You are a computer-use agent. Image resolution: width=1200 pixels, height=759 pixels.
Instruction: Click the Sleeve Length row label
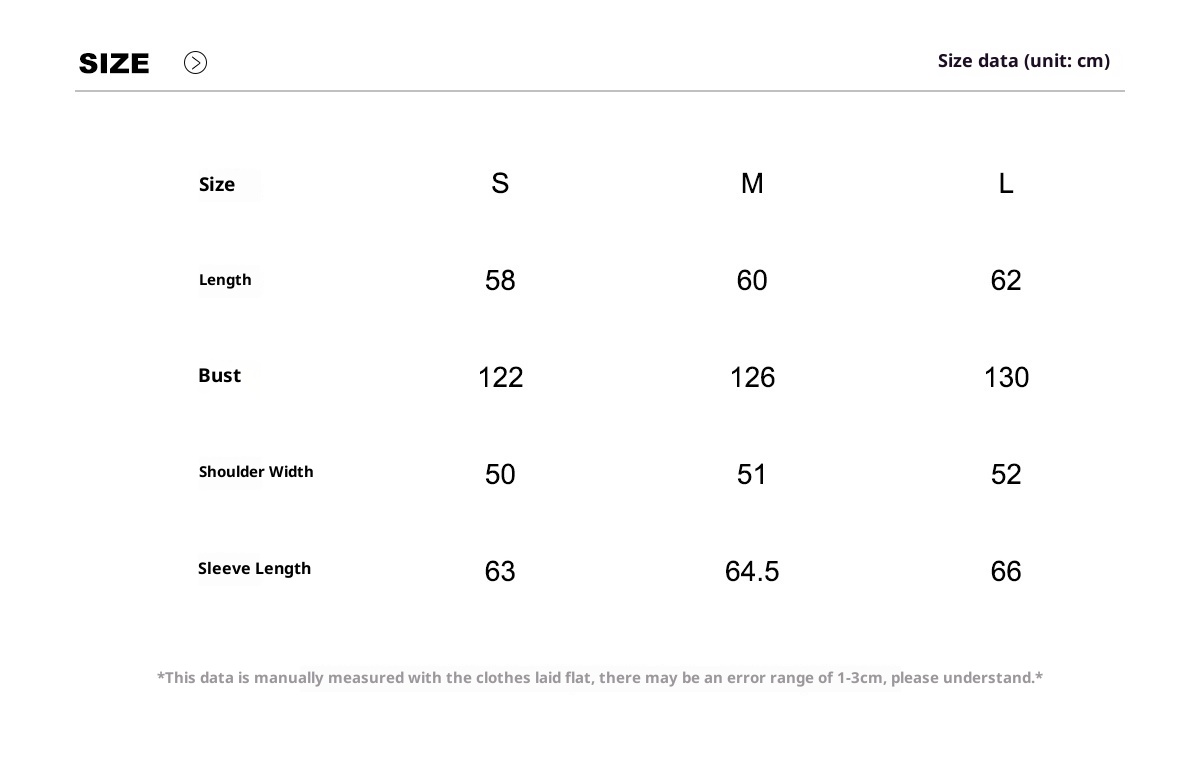pyautogui.click(x=255, y=569)
